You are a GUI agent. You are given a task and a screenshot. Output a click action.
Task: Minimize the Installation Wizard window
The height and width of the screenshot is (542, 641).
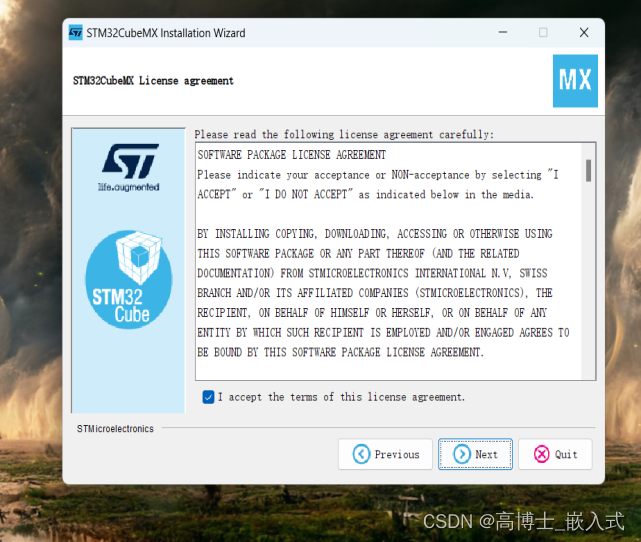(503, 32)
